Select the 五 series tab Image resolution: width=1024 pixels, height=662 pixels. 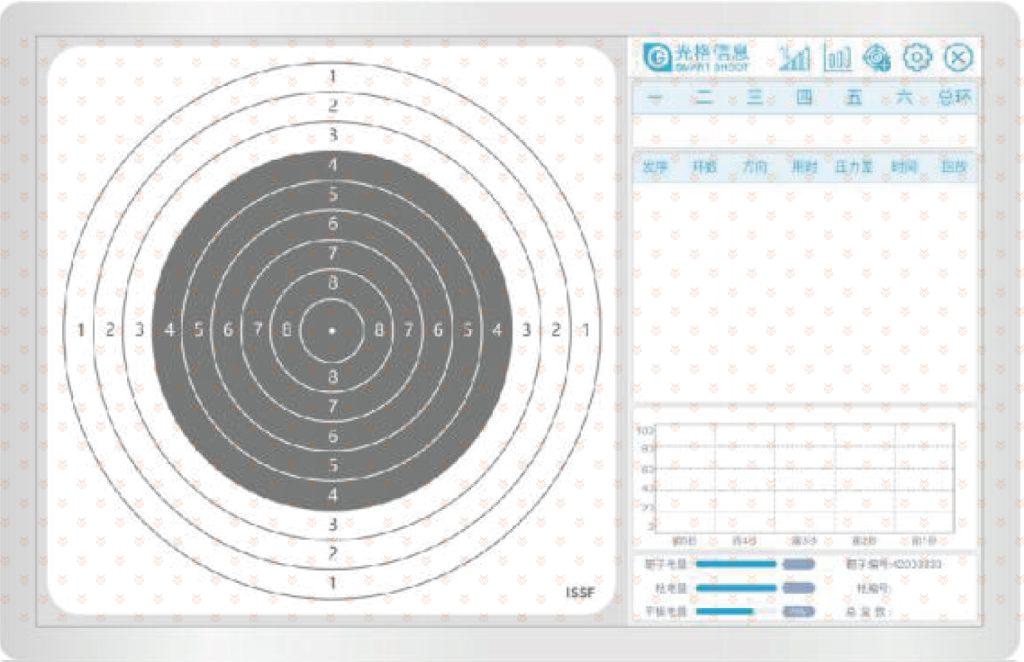854,98
